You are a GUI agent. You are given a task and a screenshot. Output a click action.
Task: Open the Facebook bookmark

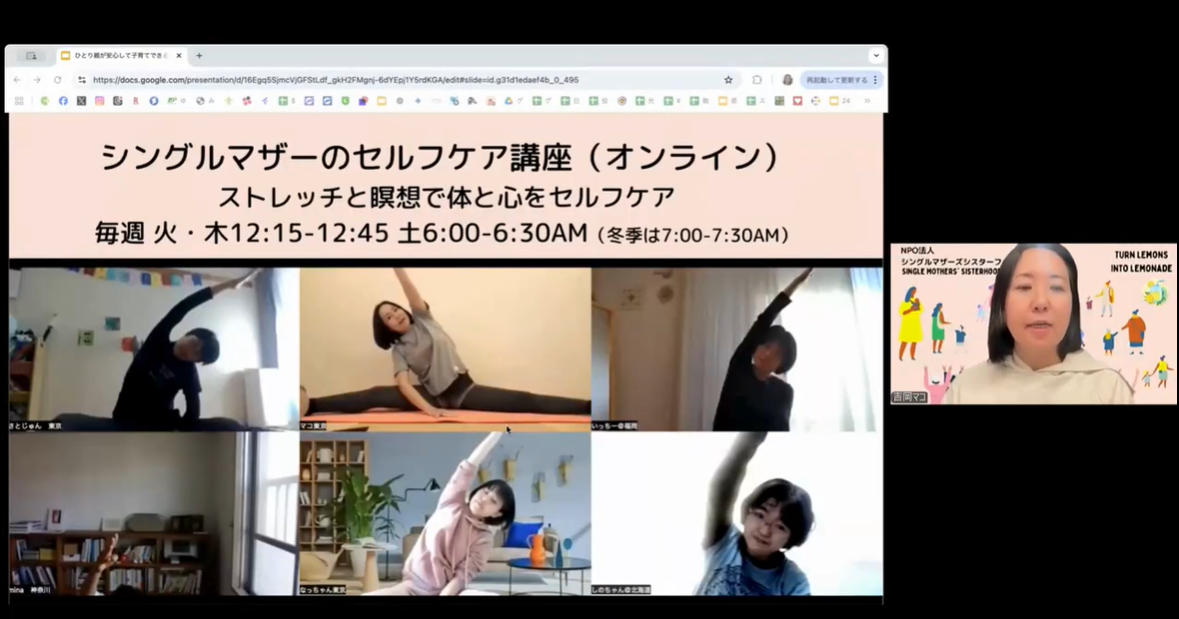63,101
